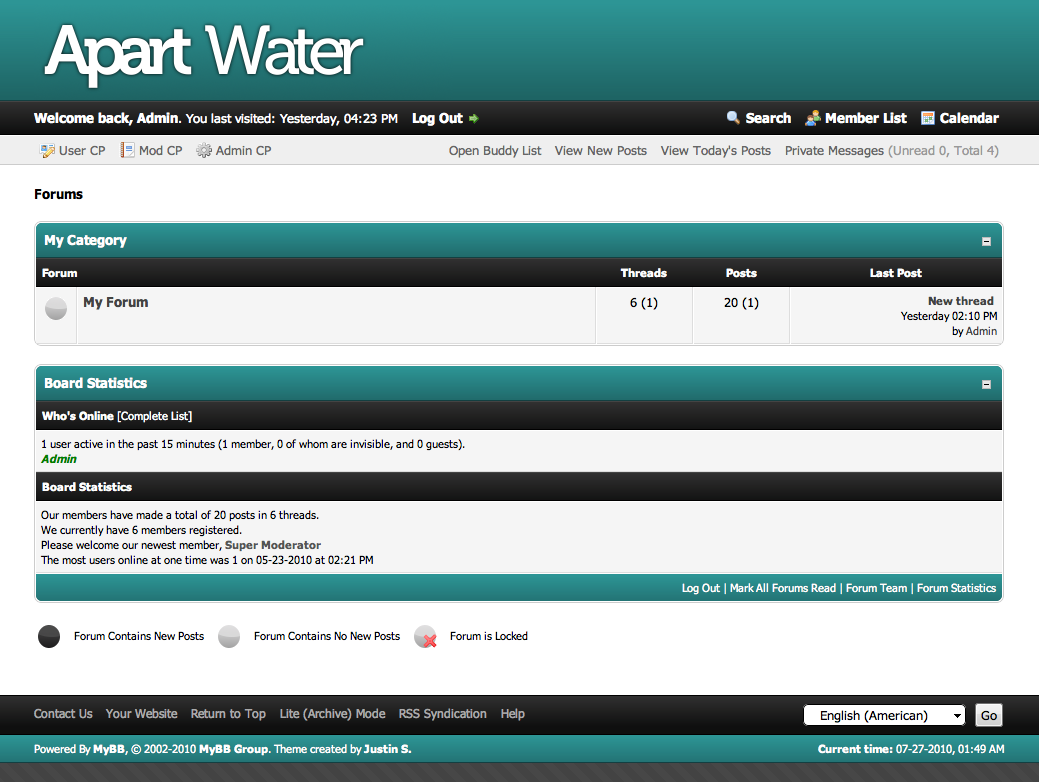1039x782 pixels.
Task: Select View Today's Posts
Action: click(x=716, y=150)
